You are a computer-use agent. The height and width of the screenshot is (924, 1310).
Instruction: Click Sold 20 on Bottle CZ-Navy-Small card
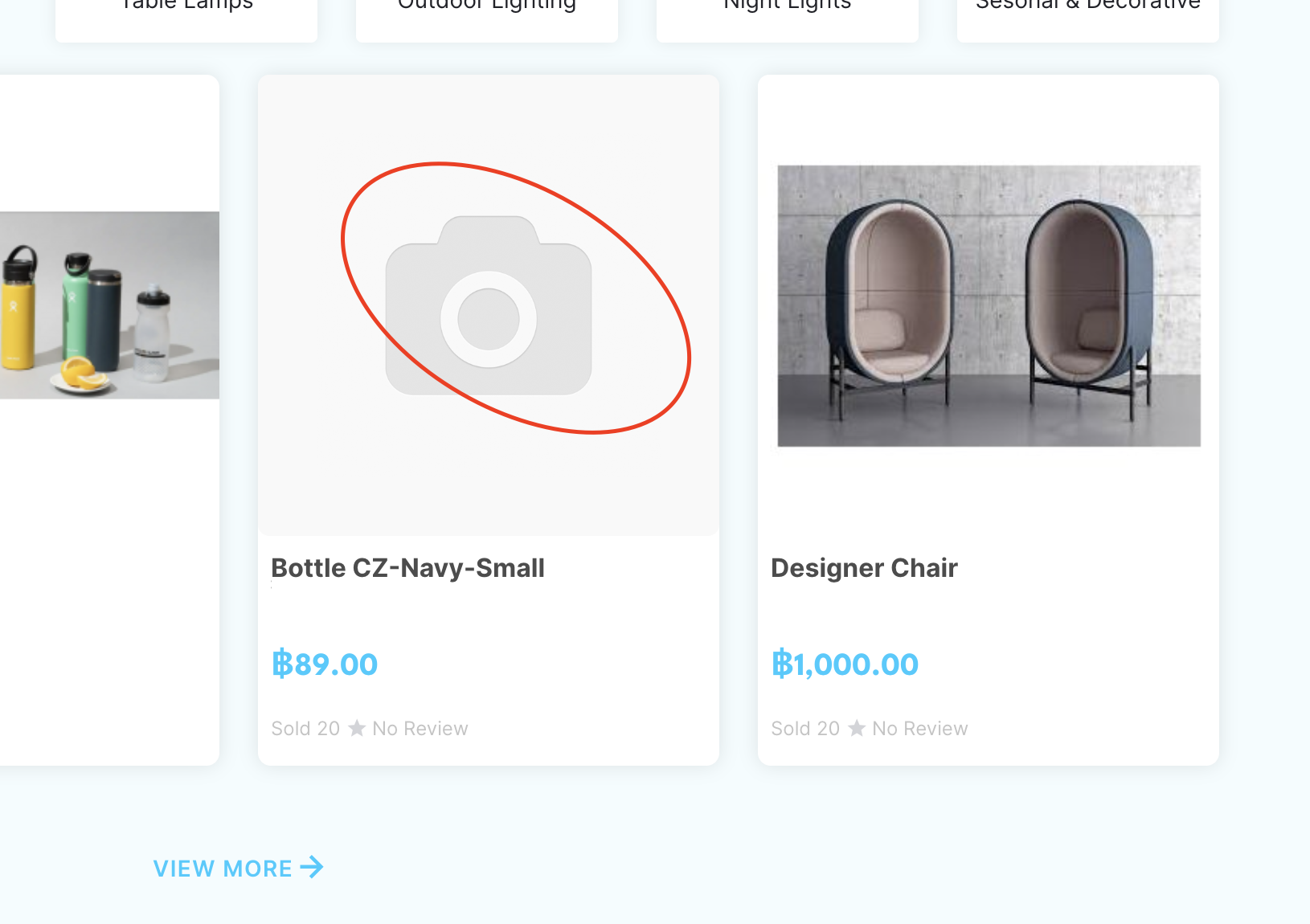(305, 729)
